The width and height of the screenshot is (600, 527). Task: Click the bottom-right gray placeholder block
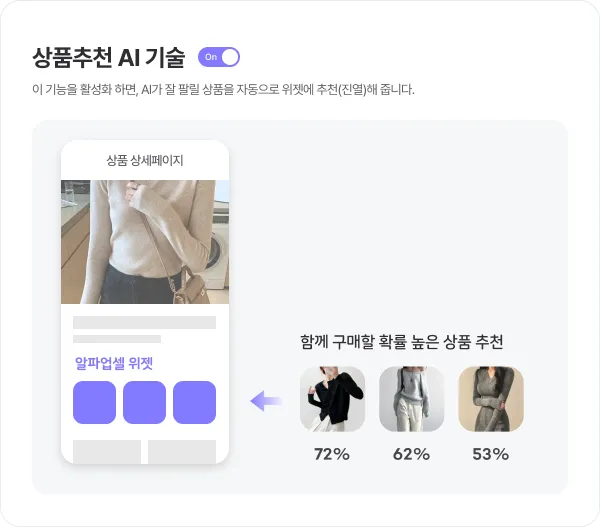182,452
